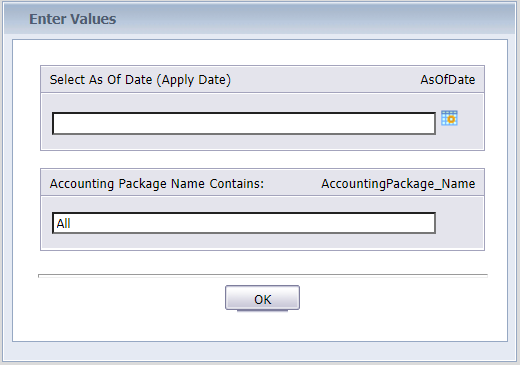Click the AccountingPackage_Name parameter name text
520x365 pixels.
pos(398,184)
